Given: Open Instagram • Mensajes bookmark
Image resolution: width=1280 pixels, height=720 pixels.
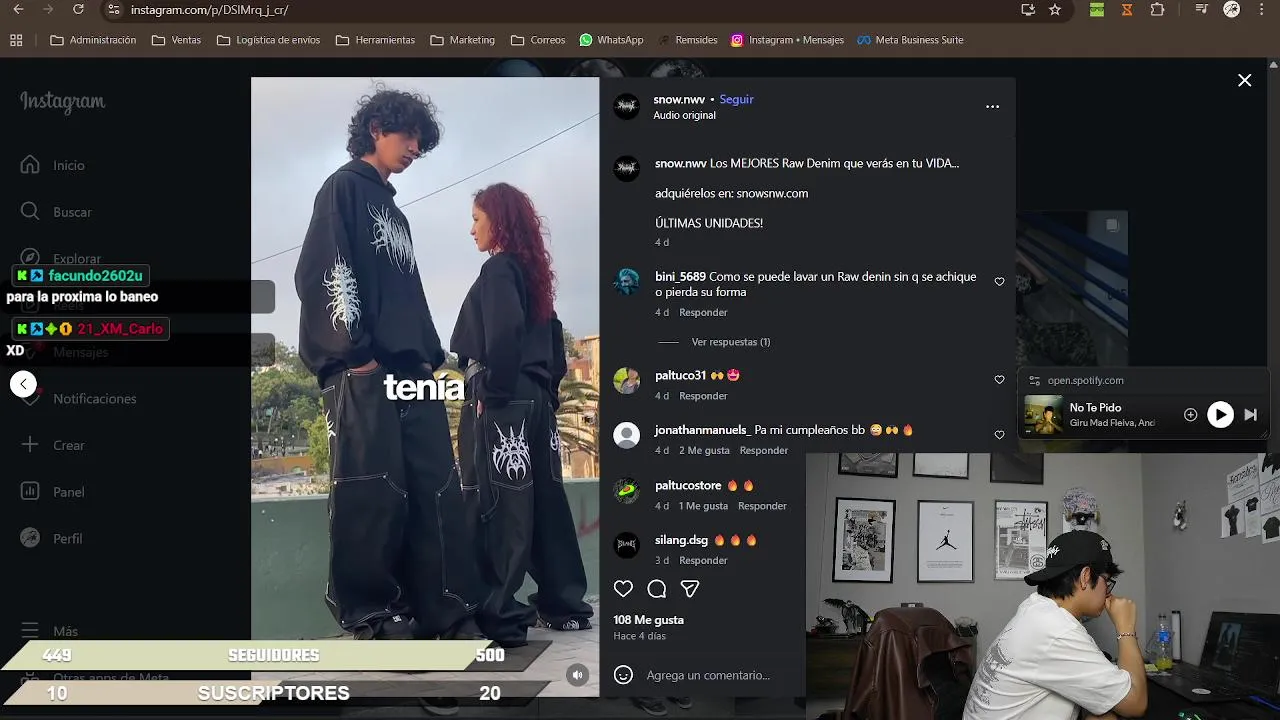Looking at the screenshot, I should pyautogui.click(x=787, y=40).
